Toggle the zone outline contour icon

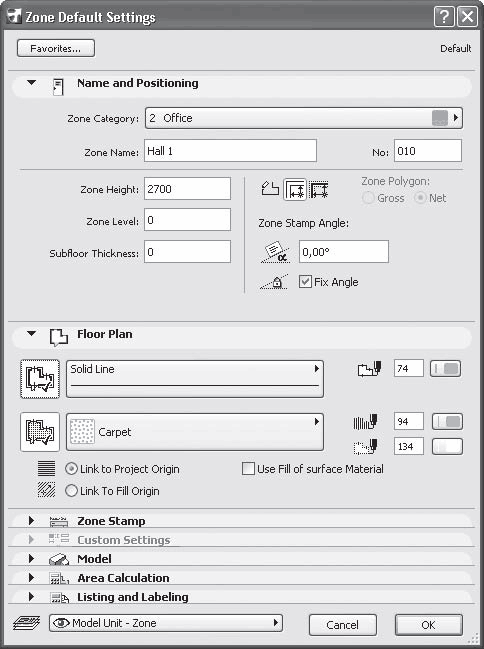click(x=40, y=379)
